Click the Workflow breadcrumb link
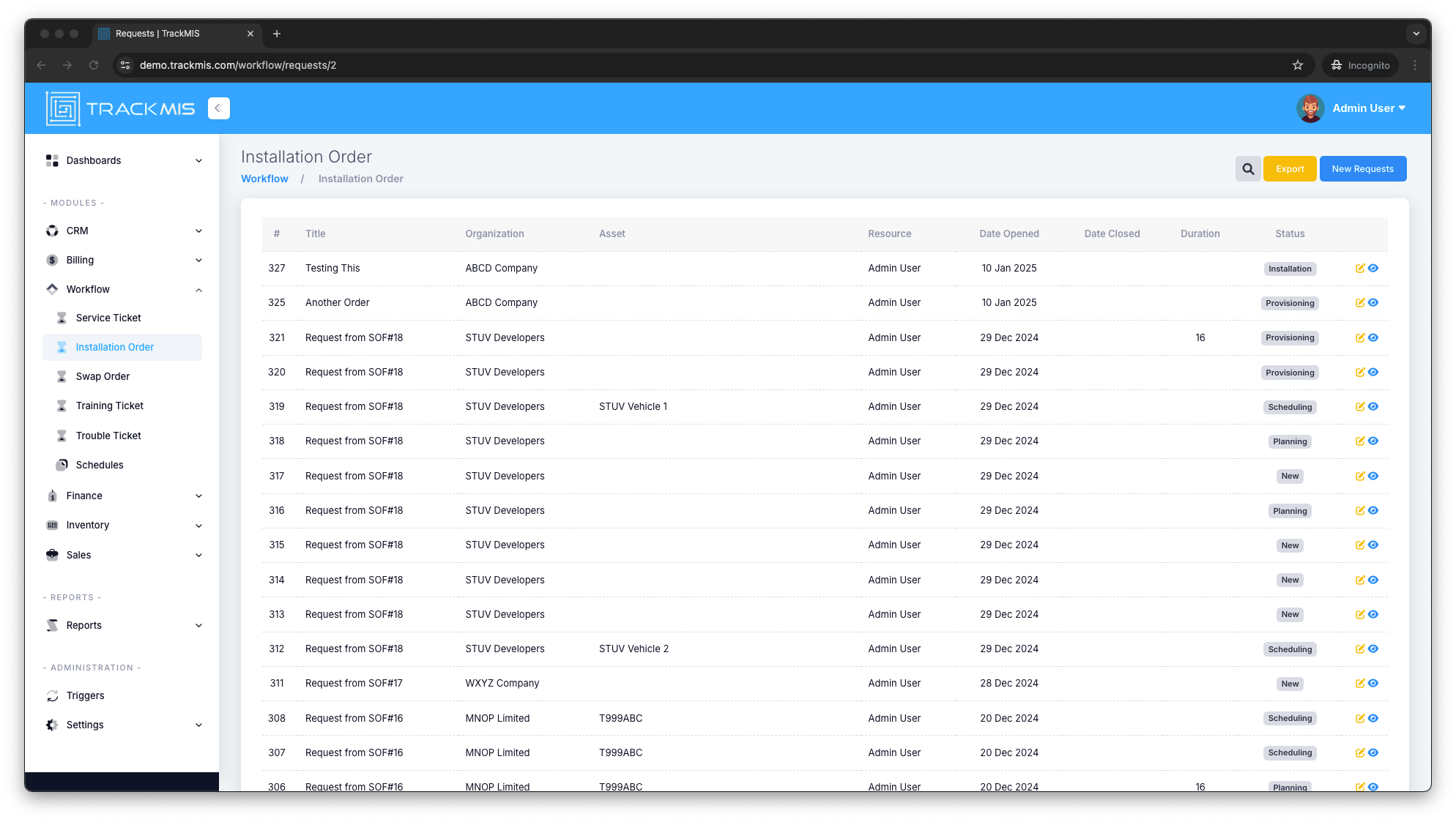This screenshot has width=1456, height=822. pos(264,179)
